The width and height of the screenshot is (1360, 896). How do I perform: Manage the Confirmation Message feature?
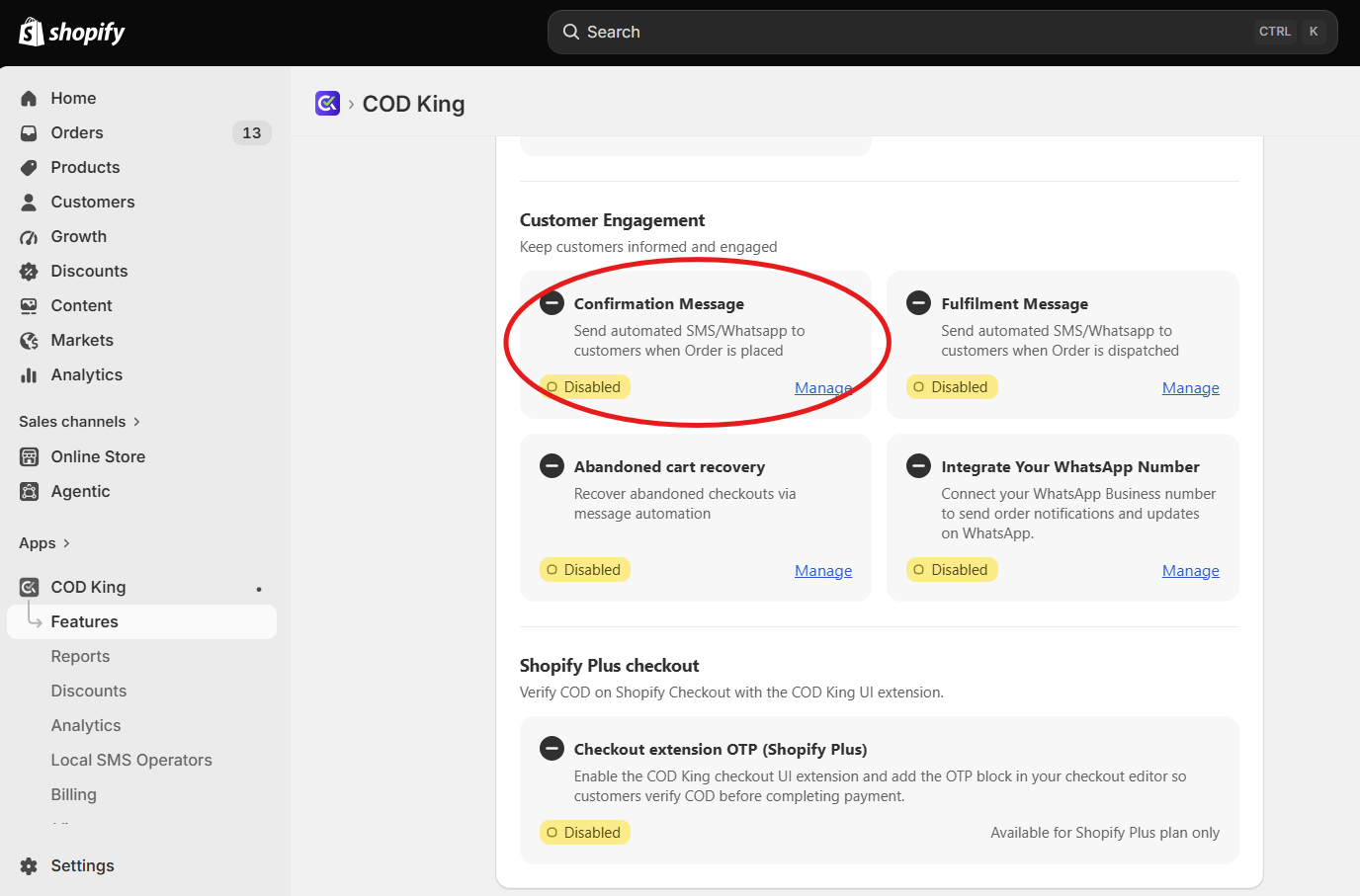tap(823, 388)
